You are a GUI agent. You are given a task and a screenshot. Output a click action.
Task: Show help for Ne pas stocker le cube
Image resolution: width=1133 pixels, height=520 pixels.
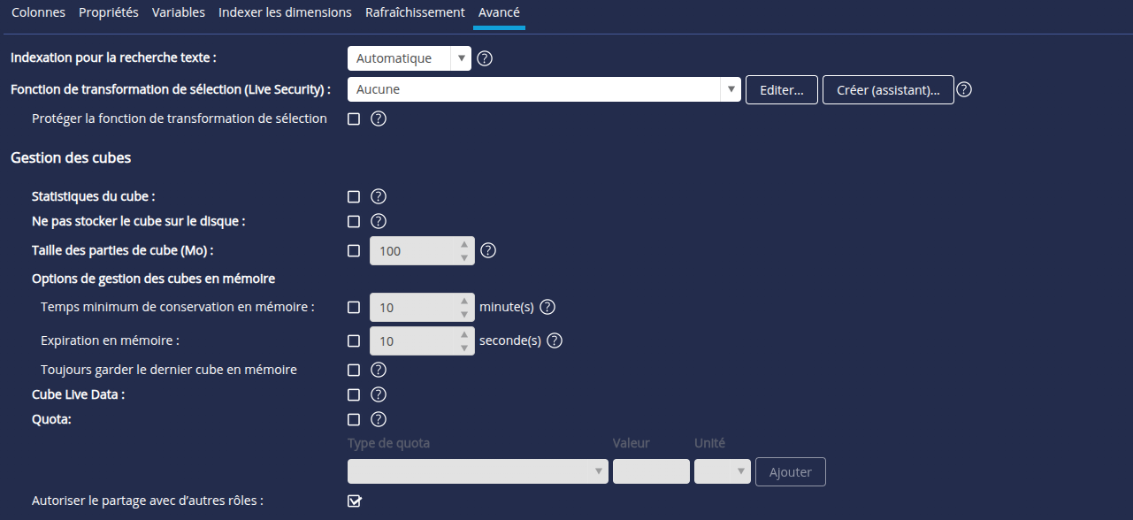click(379, 221)
